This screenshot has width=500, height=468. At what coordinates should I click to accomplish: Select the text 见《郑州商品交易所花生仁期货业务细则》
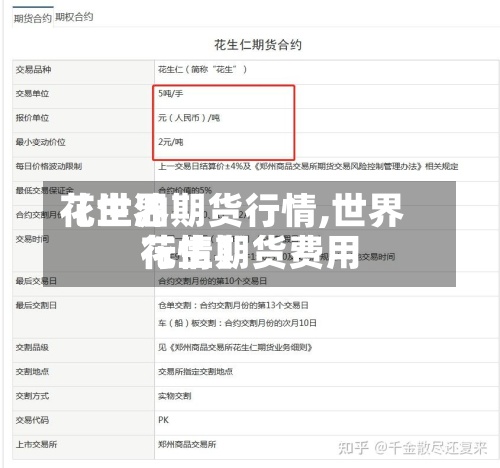(x=235, y=347)
